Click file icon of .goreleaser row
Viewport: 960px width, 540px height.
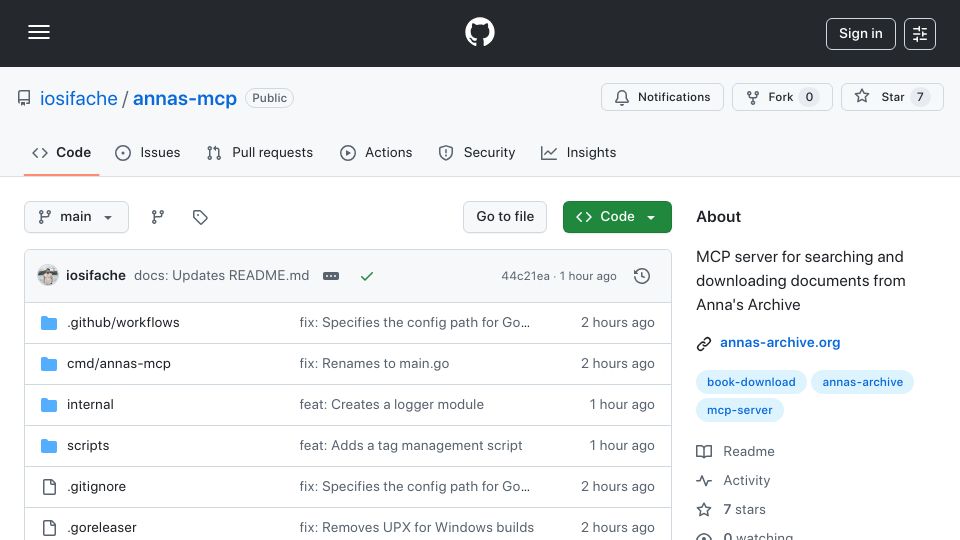pyautogui.click(x=49, y=528)
